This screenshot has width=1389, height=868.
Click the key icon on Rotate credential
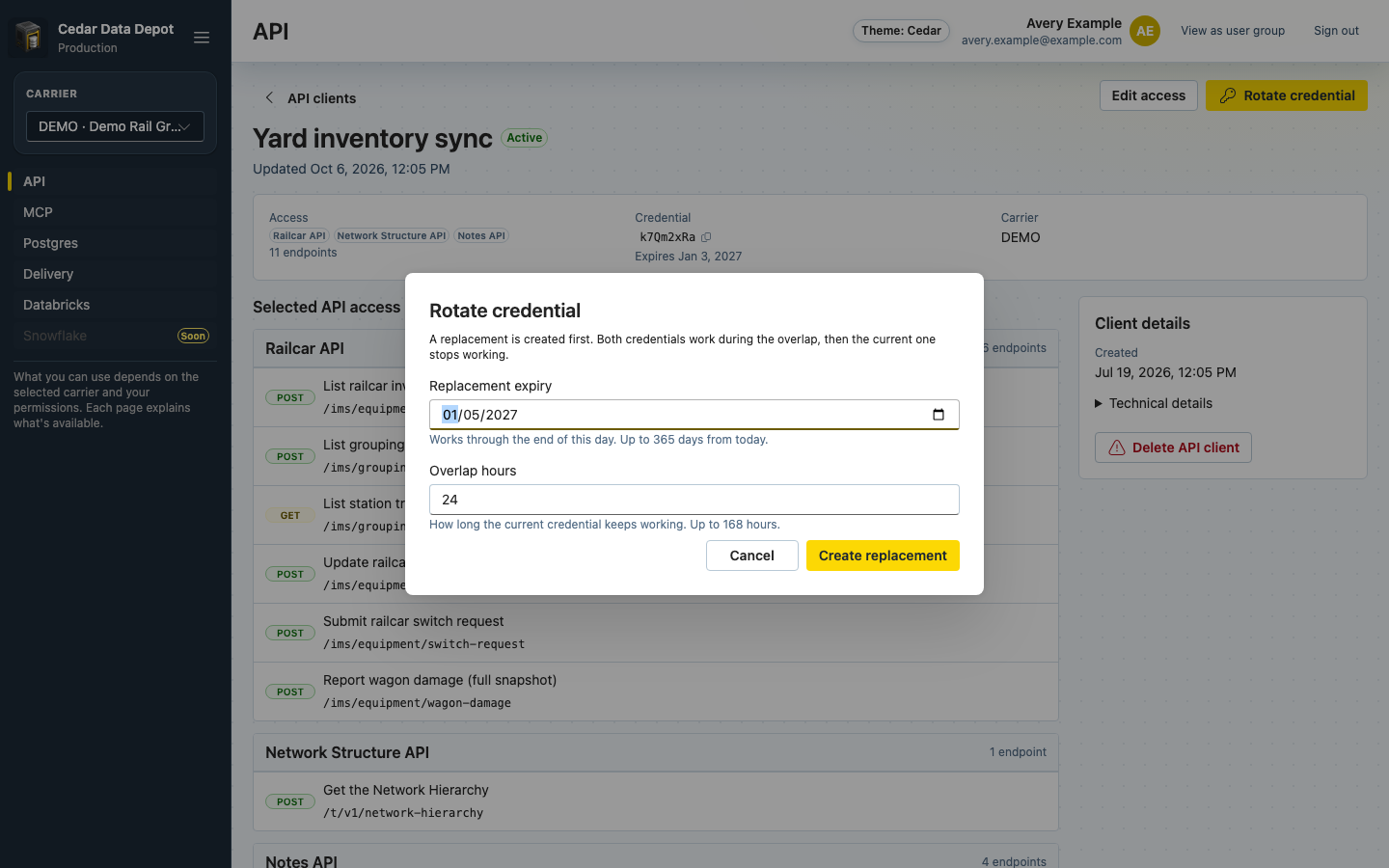pyautogui.click(x=1228, y=95)
